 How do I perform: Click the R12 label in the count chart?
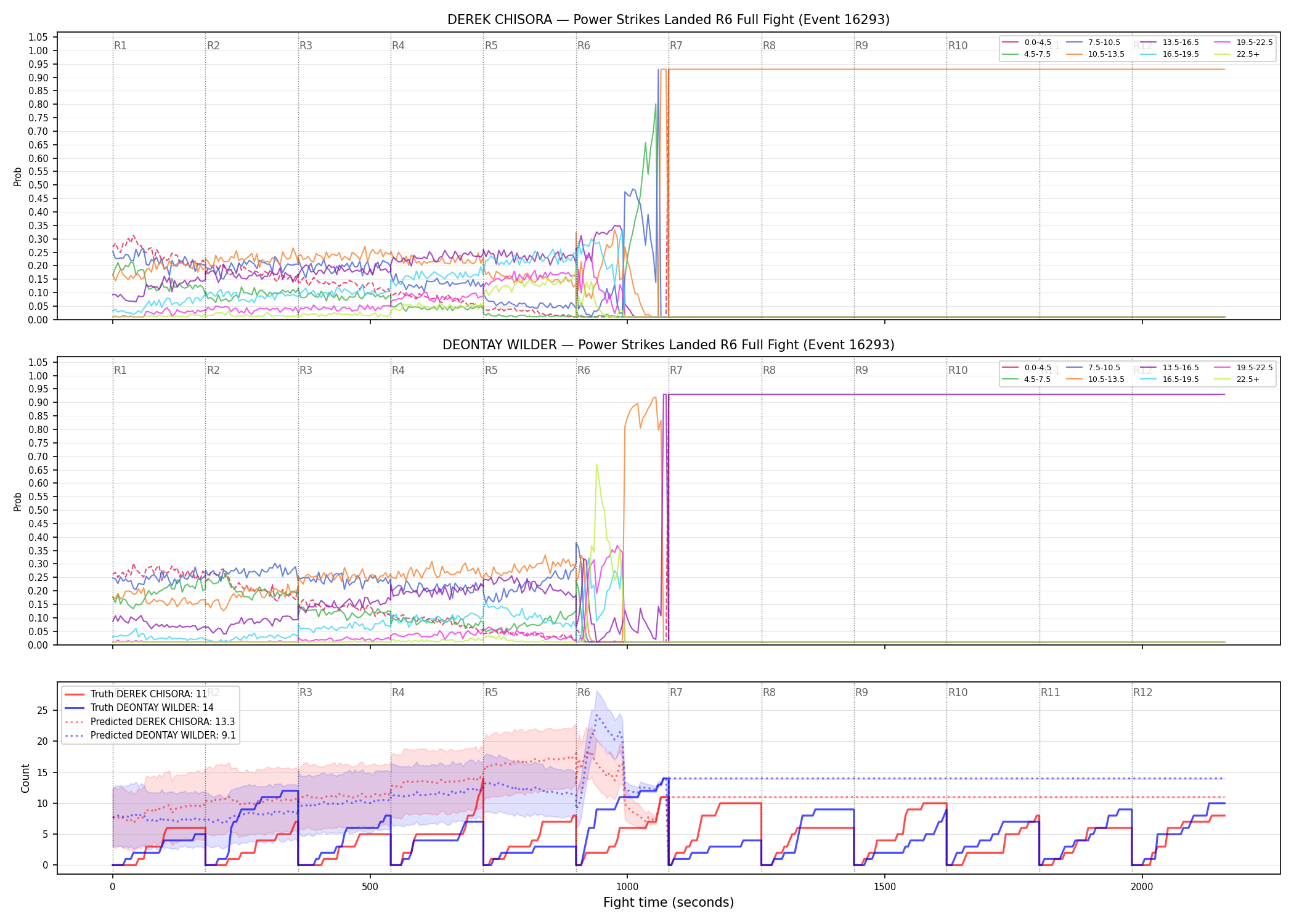click(x=1142, y=692)
